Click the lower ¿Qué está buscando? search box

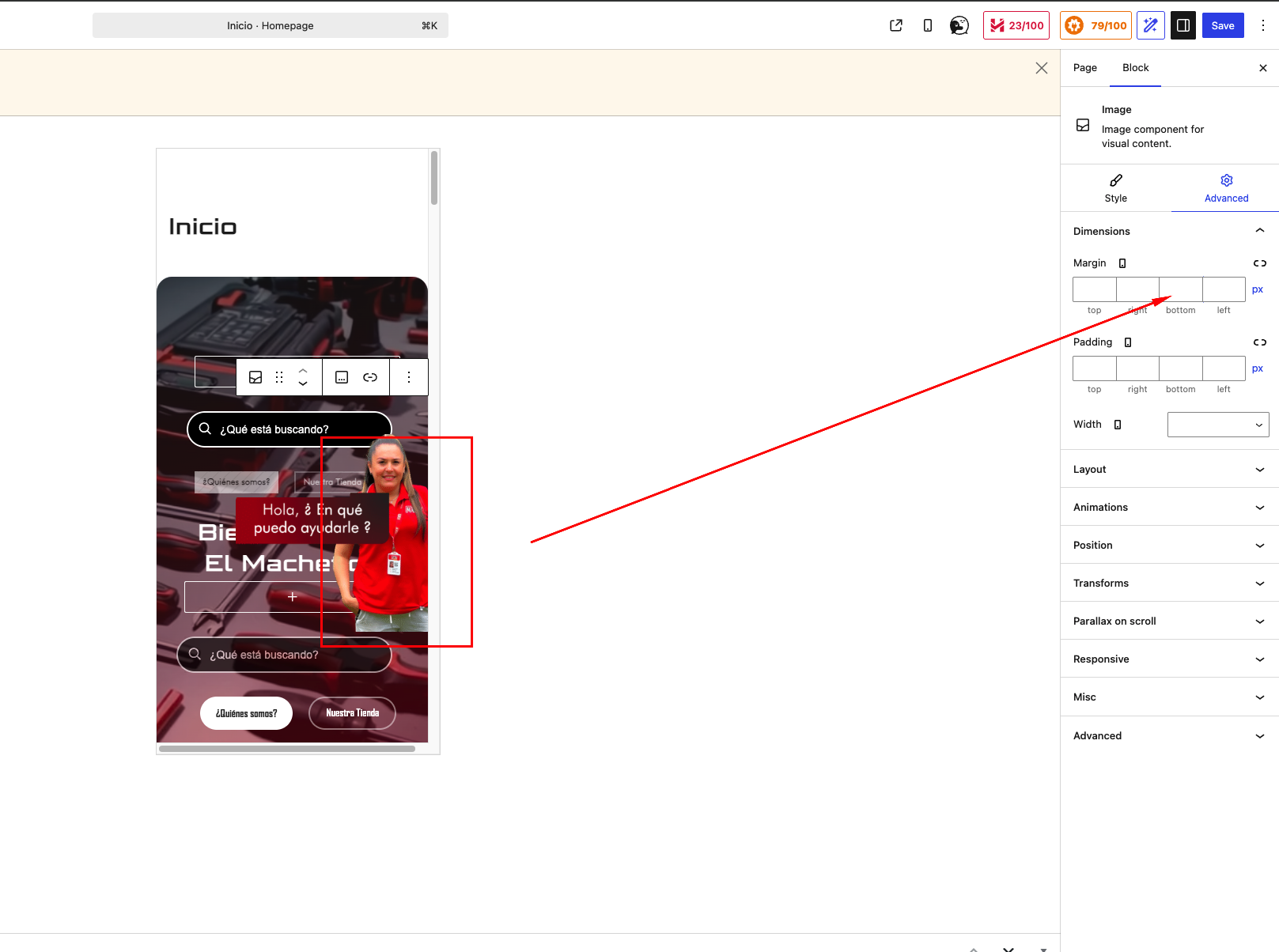[x=284, y=655]
